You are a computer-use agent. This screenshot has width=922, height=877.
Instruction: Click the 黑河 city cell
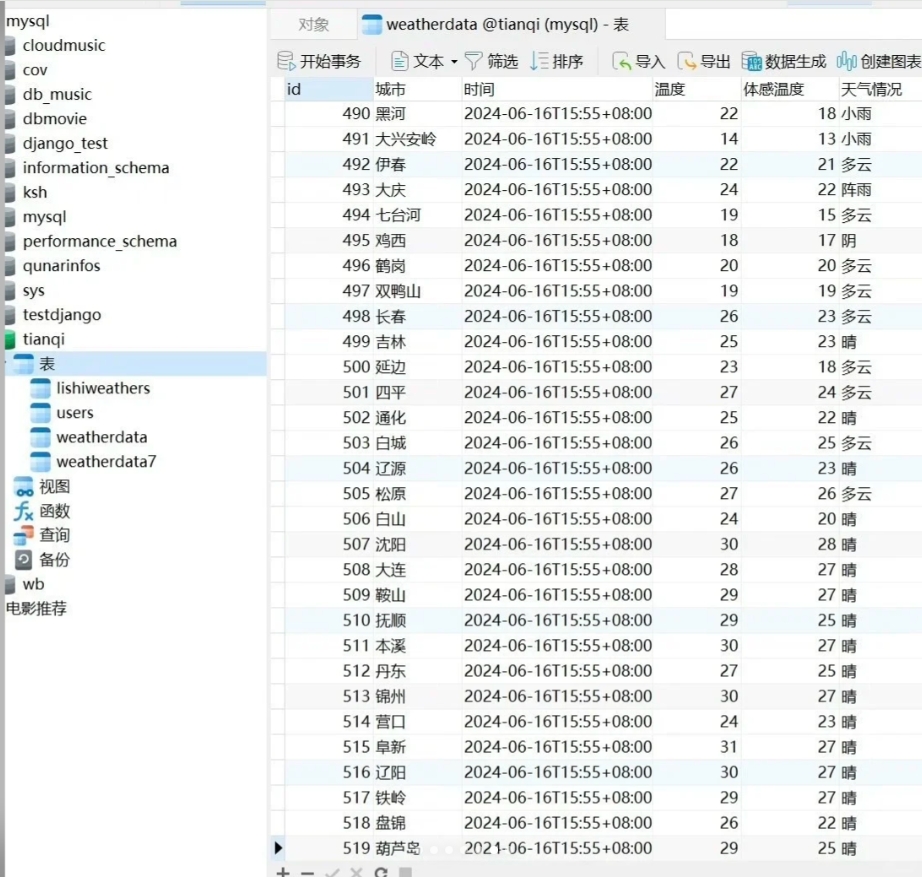tap(417, 114)
